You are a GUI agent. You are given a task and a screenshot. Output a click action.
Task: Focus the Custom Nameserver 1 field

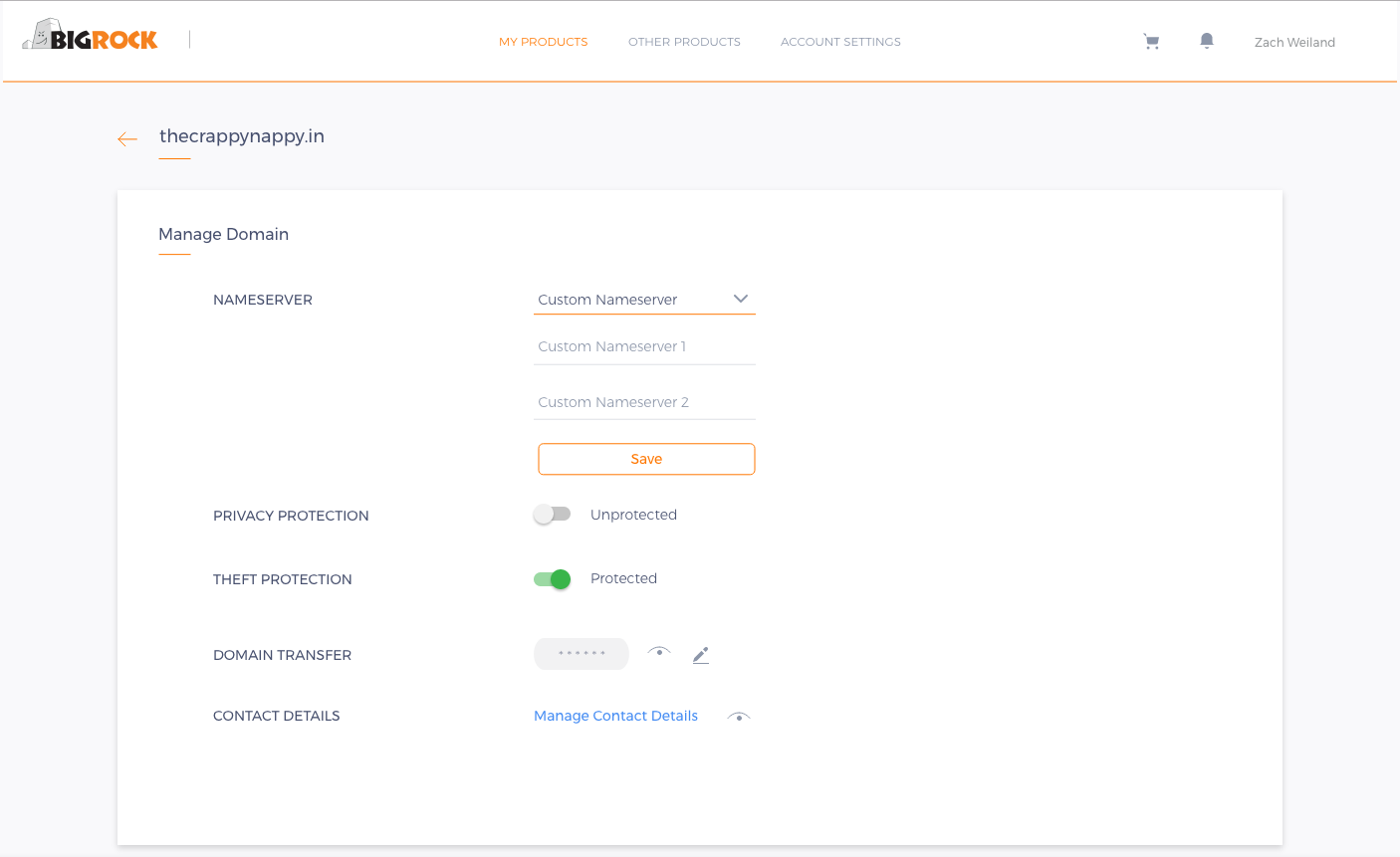point(644,347)
